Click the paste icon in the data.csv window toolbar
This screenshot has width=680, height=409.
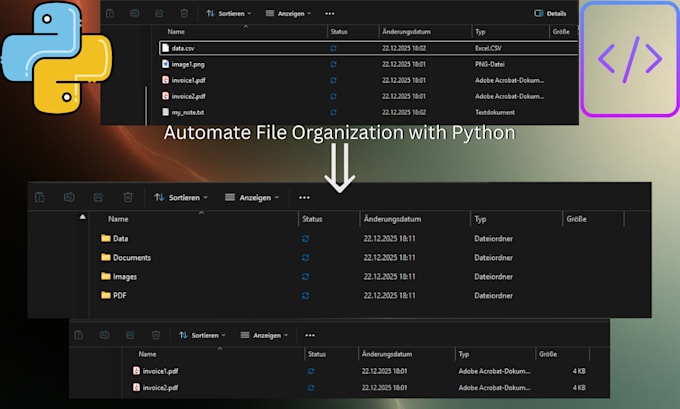point(110,13)
